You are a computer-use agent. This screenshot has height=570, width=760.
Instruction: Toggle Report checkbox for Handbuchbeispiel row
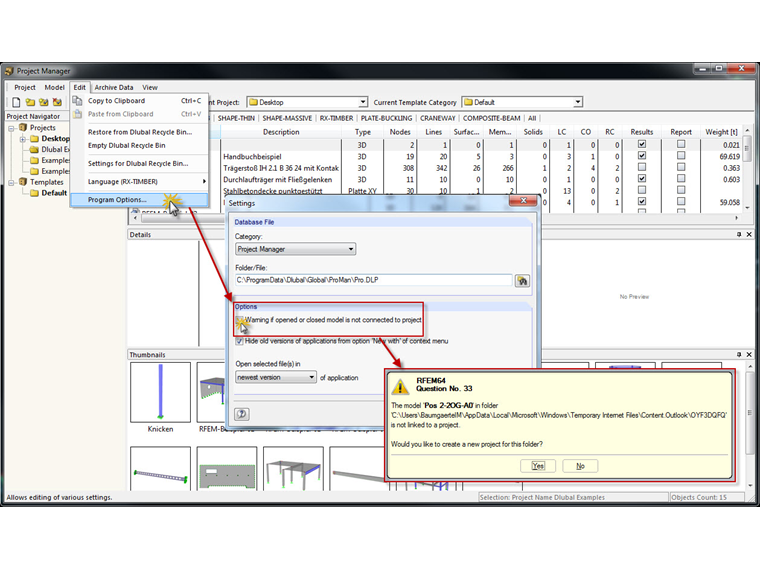pyautogui.click(x=681, y=156)
